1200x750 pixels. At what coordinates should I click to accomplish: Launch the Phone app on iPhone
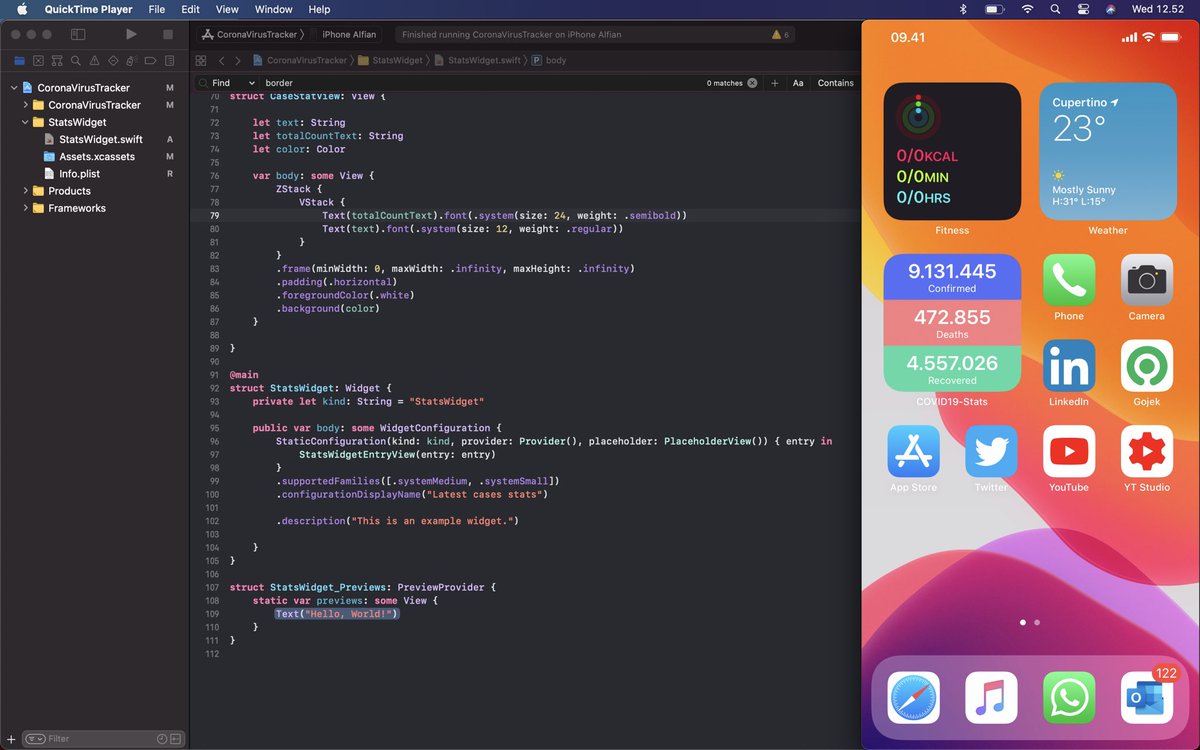point(1069,280)
